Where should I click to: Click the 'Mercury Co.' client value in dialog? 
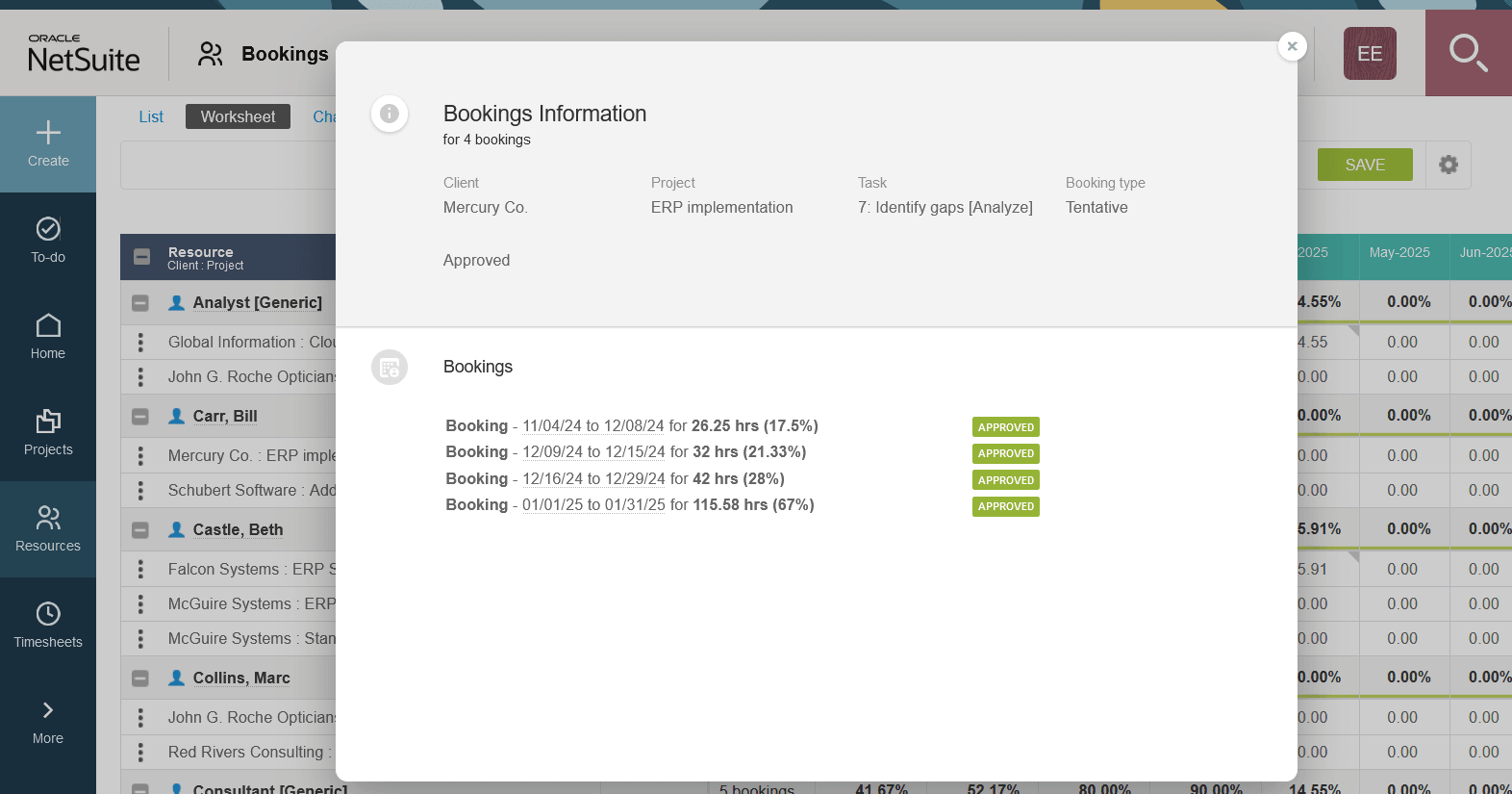click(486, 207)
